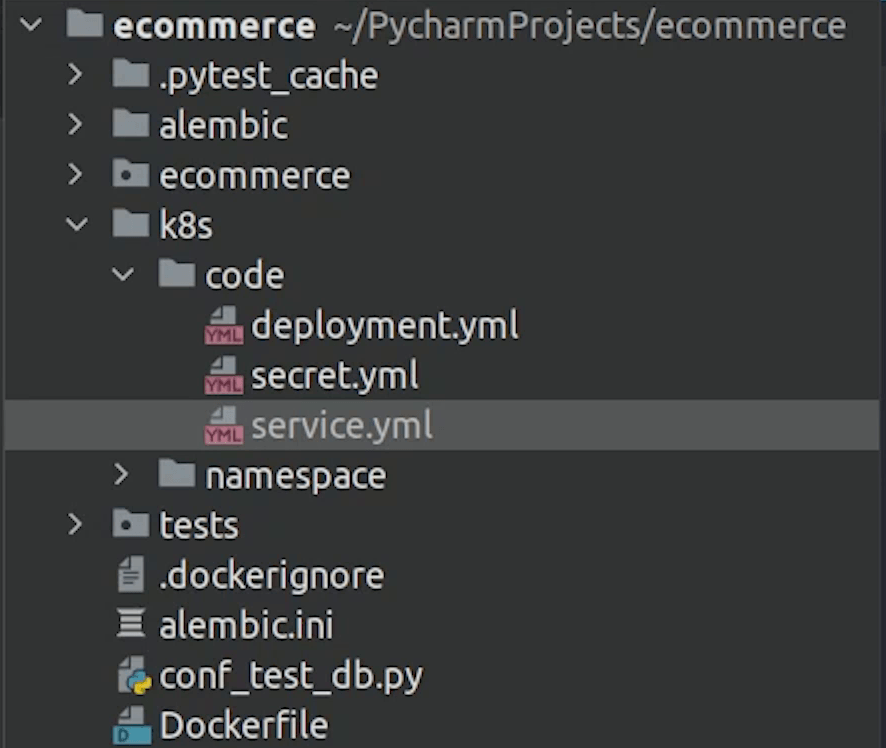
Task: Click the deployment.yml YML file icon
Action: (x=224, y=326)
